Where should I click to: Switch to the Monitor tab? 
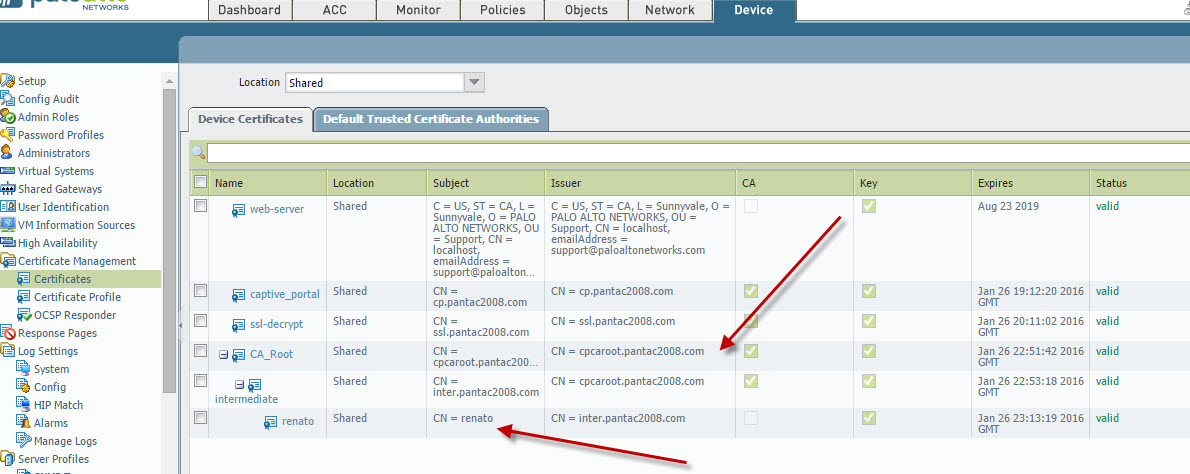[418, 10]
